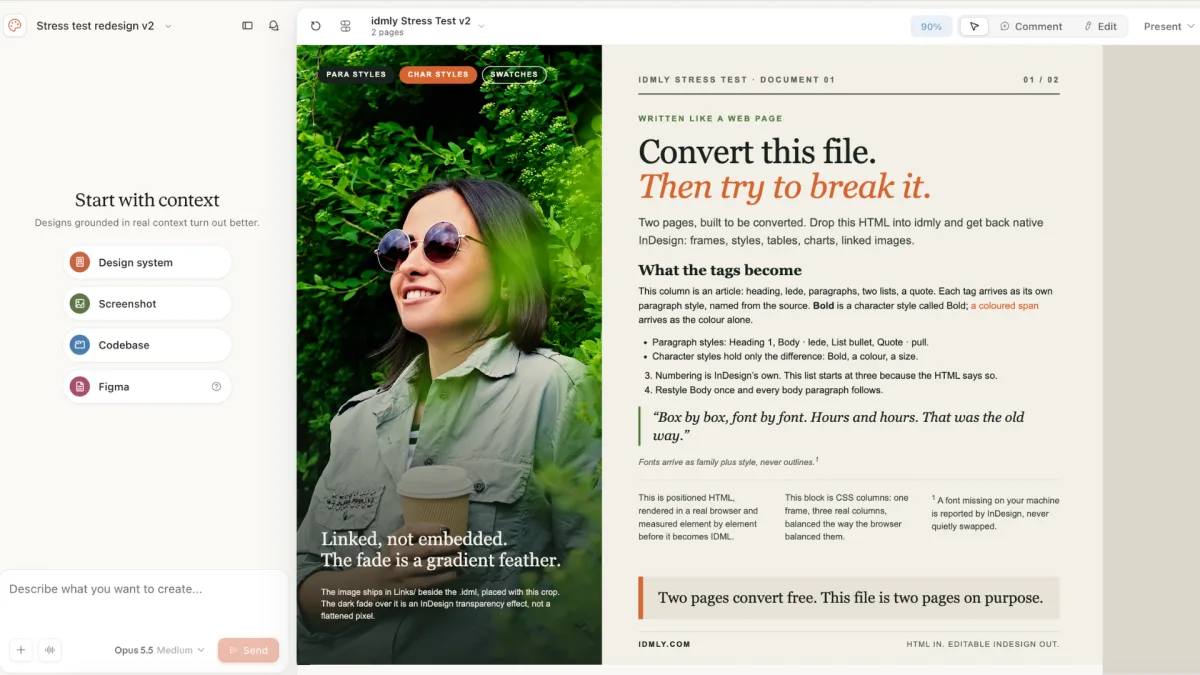This screenshot has width=1200, height=675.
Task: Open the pages overview grid icon
Action: (x=345, y=26)
